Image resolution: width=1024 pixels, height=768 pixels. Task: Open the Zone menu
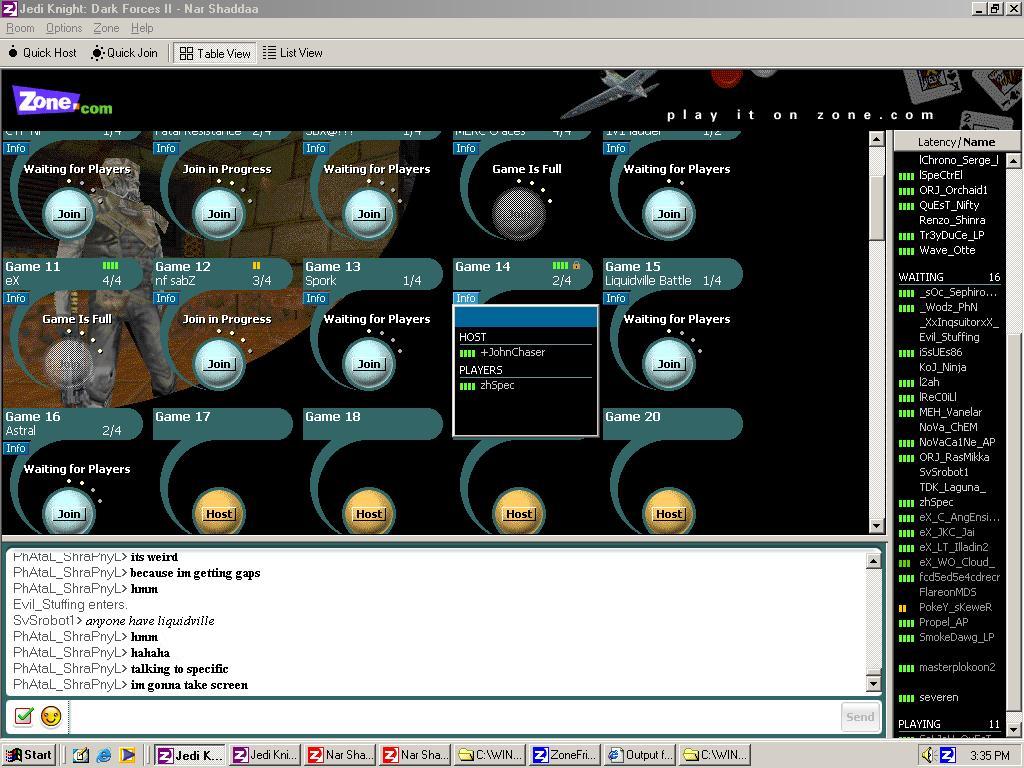[x=106, y=28]
